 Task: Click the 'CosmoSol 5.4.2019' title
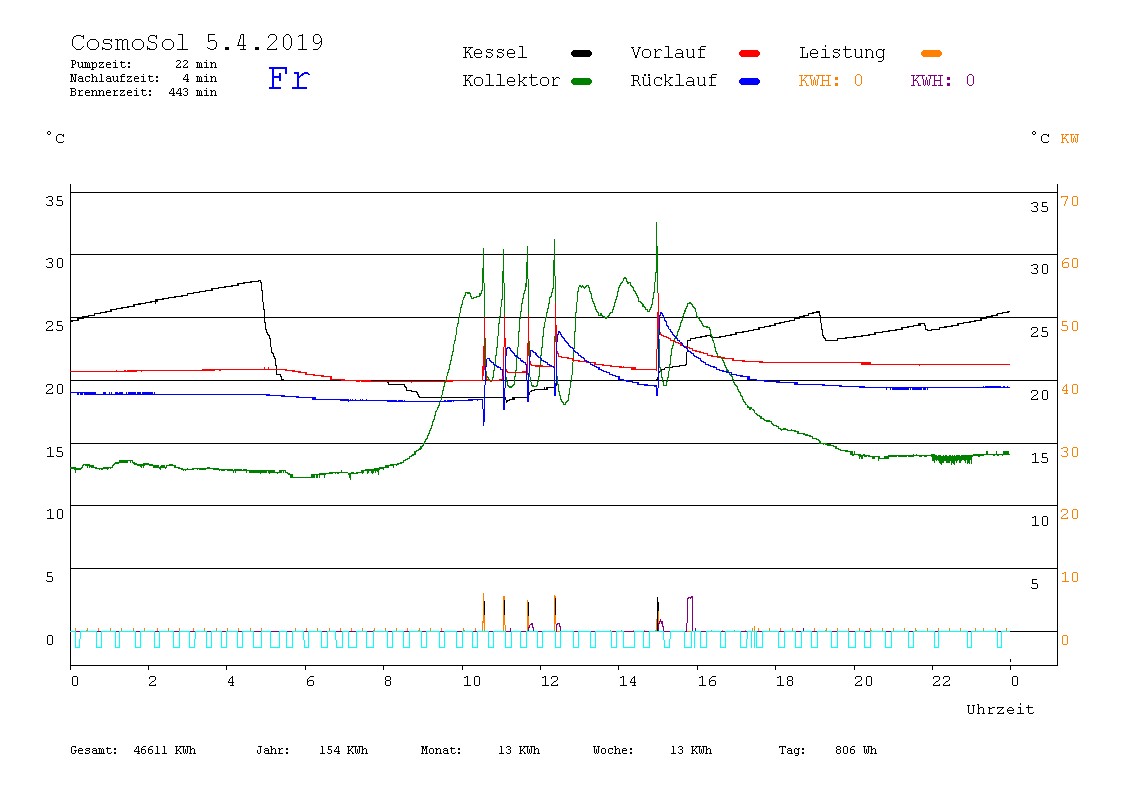(x=197, y=42)
